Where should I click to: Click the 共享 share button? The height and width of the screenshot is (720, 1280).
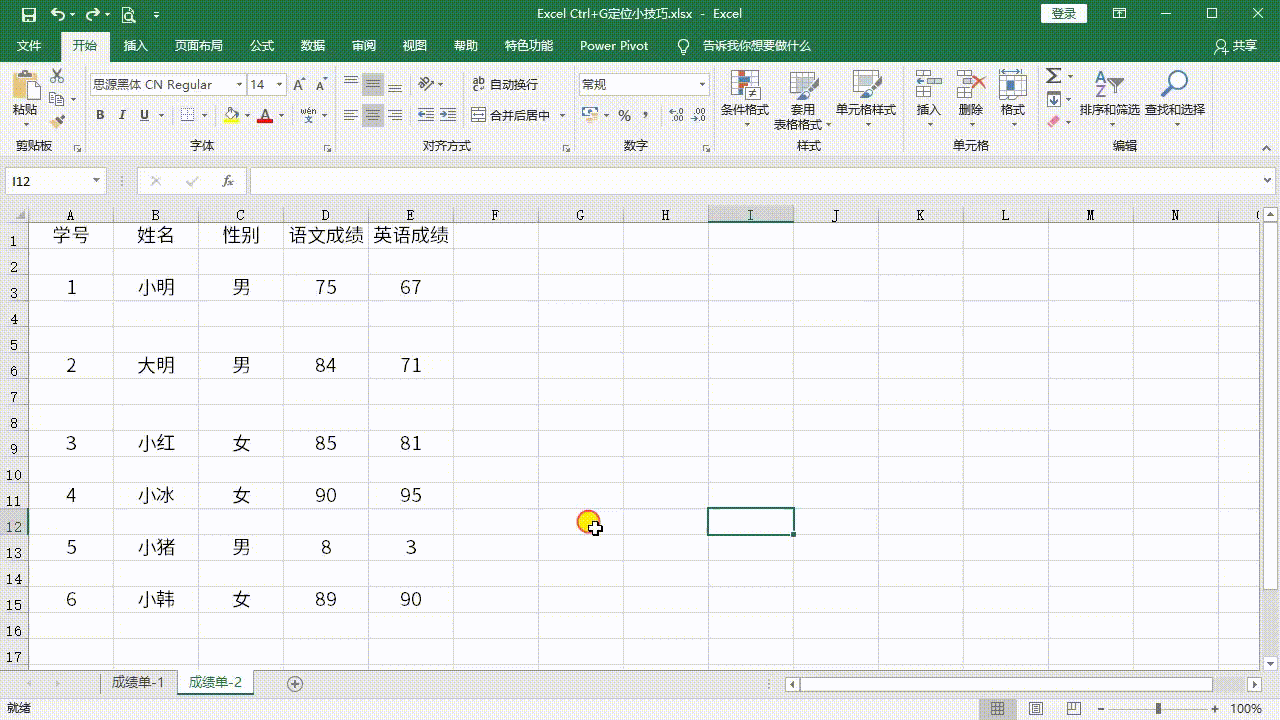(x=1236, y=46)
